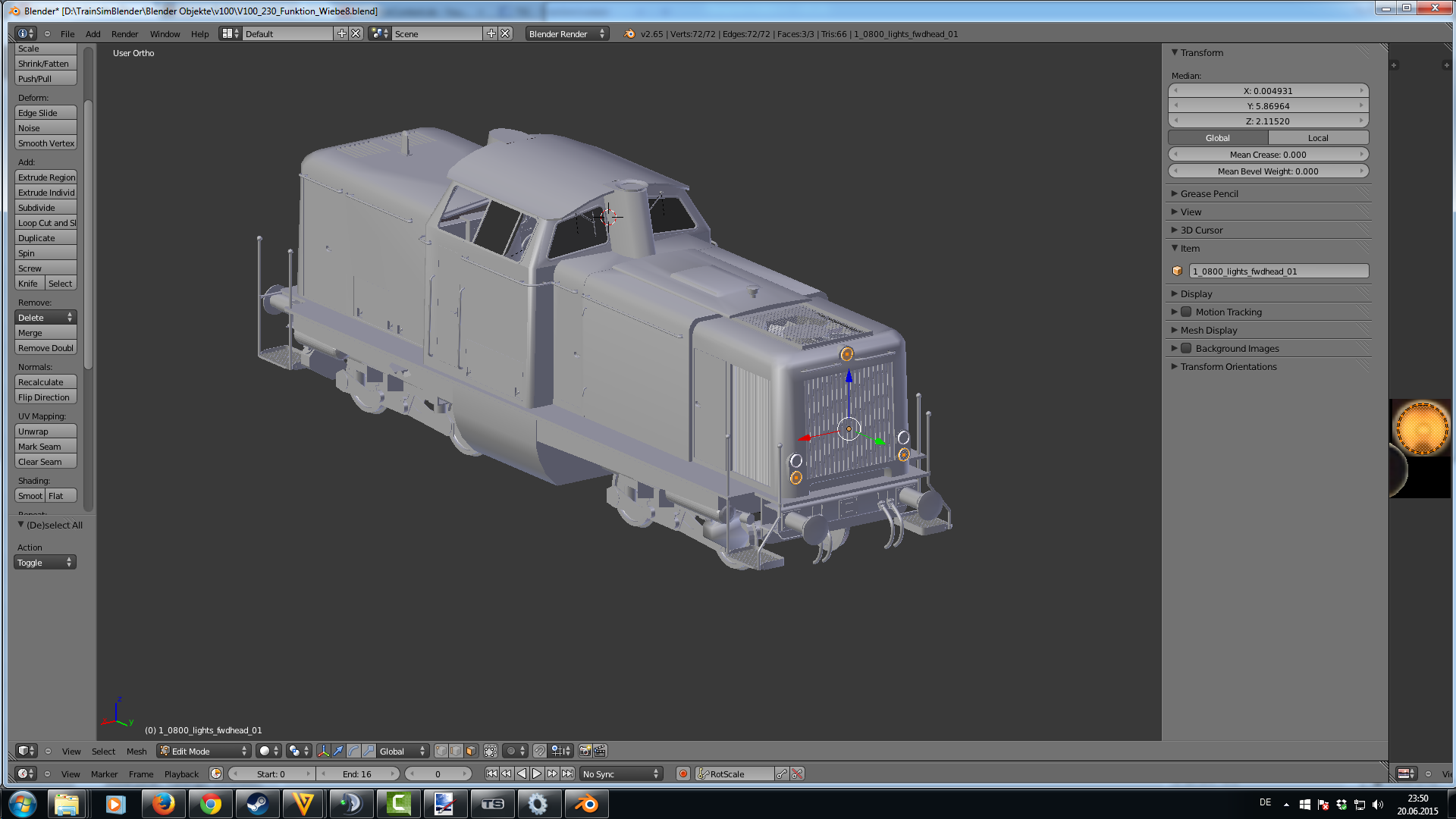Switch median coordinates to Local

tap(1318, 137)
